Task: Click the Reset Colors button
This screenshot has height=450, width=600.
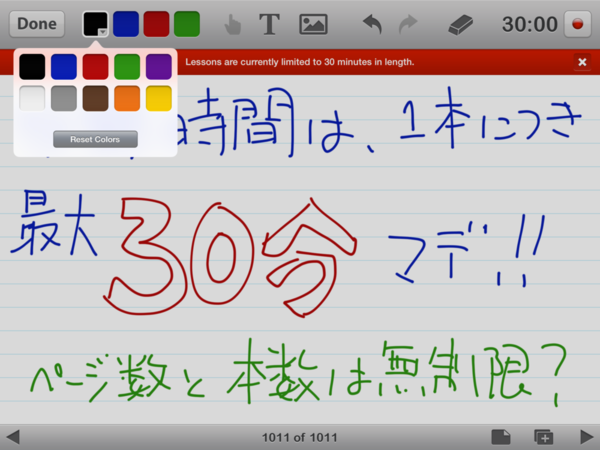Action: pos(95,139)
